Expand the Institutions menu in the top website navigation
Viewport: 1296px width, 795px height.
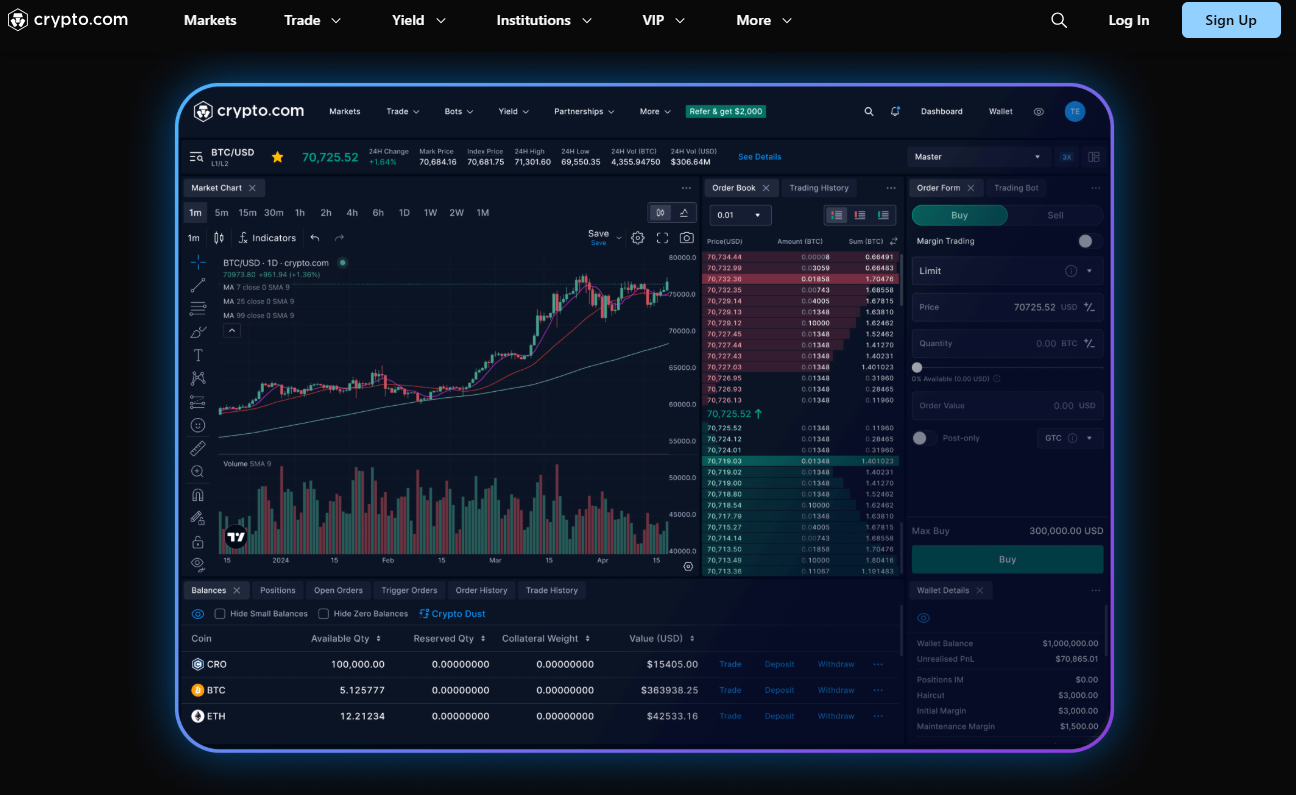pyautogui.click(x=545, y=20)
